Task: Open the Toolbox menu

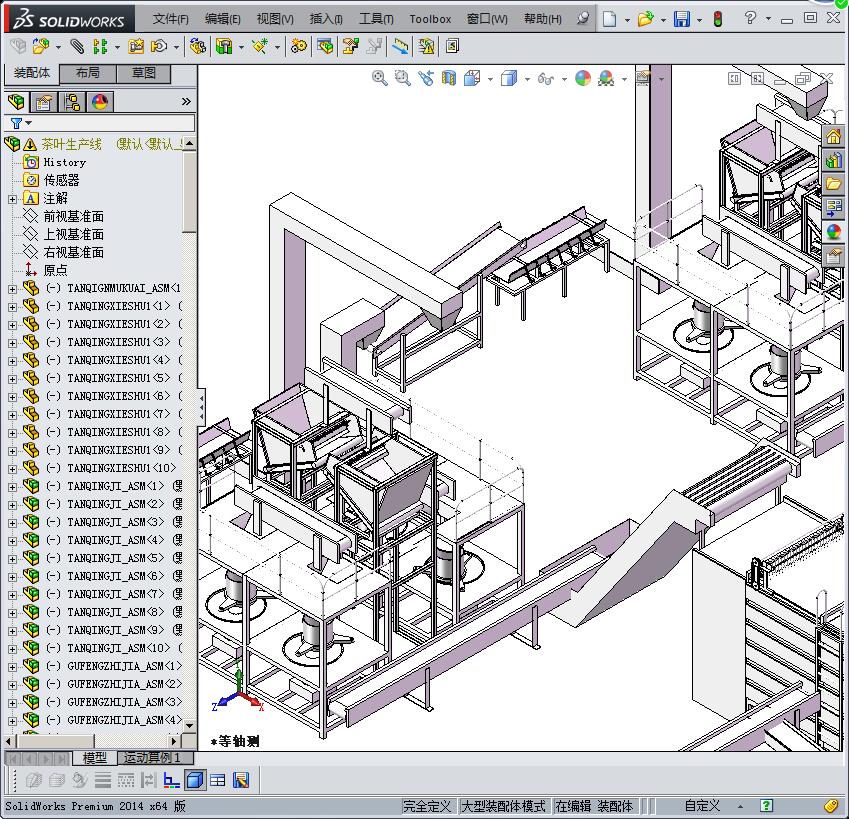Action: click(430, 19)
